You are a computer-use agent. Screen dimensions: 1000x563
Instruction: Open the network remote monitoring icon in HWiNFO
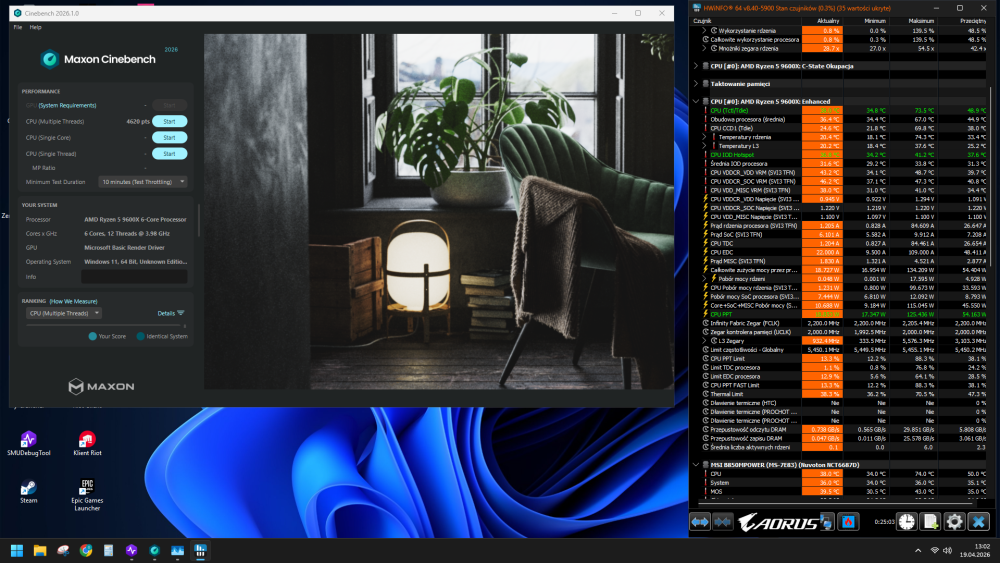[x=827, y=522]
